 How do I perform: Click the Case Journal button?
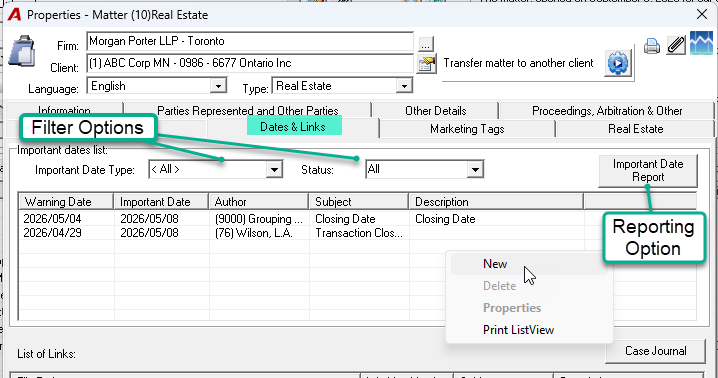tap(655, 351)
